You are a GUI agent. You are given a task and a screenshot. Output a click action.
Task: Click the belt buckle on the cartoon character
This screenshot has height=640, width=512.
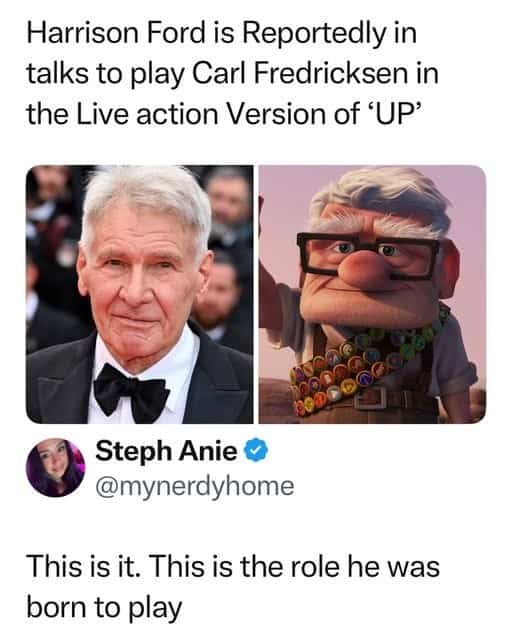coord(371,398)
